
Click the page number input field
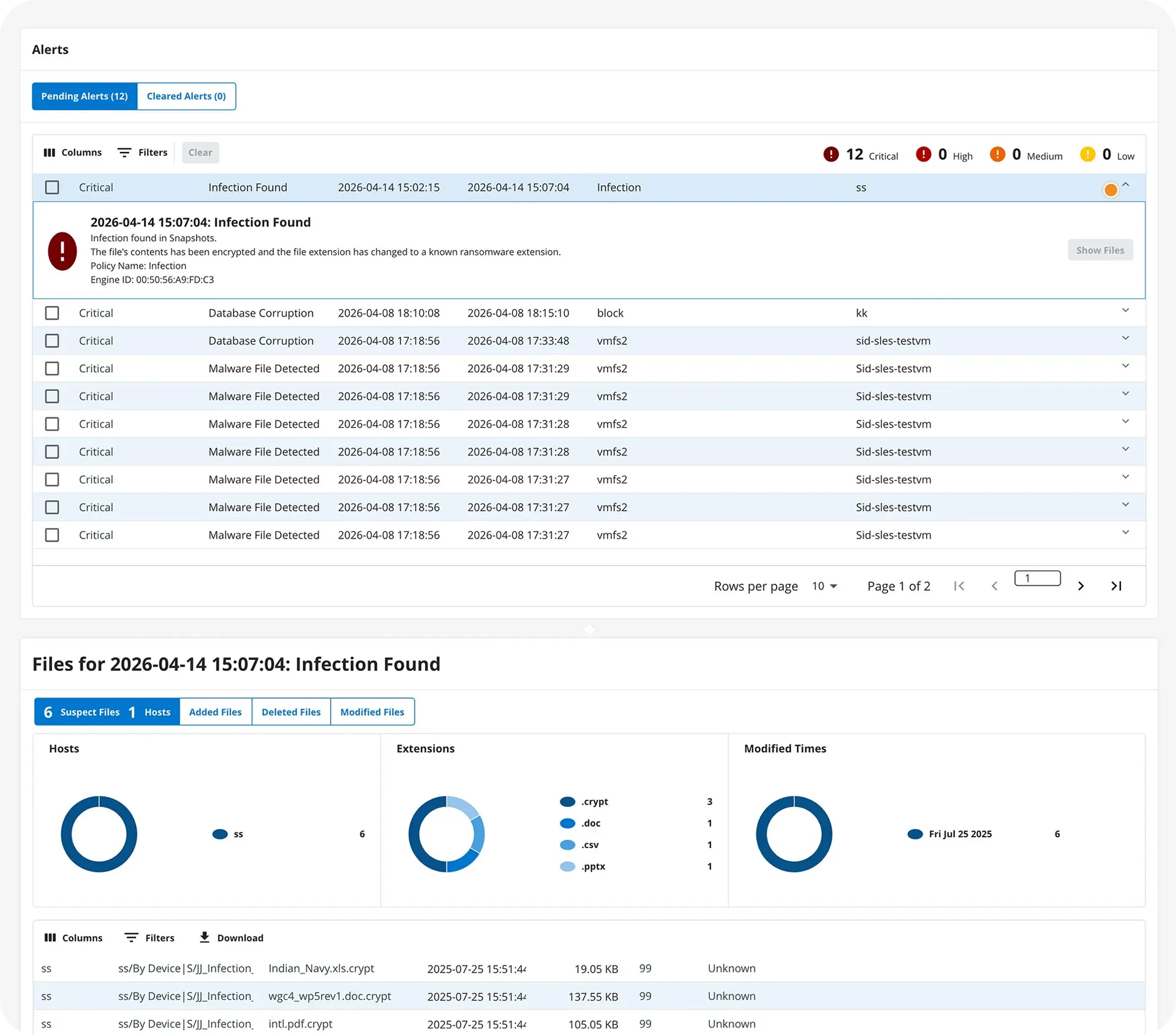pyautogui.click(x=1038, y=578)
